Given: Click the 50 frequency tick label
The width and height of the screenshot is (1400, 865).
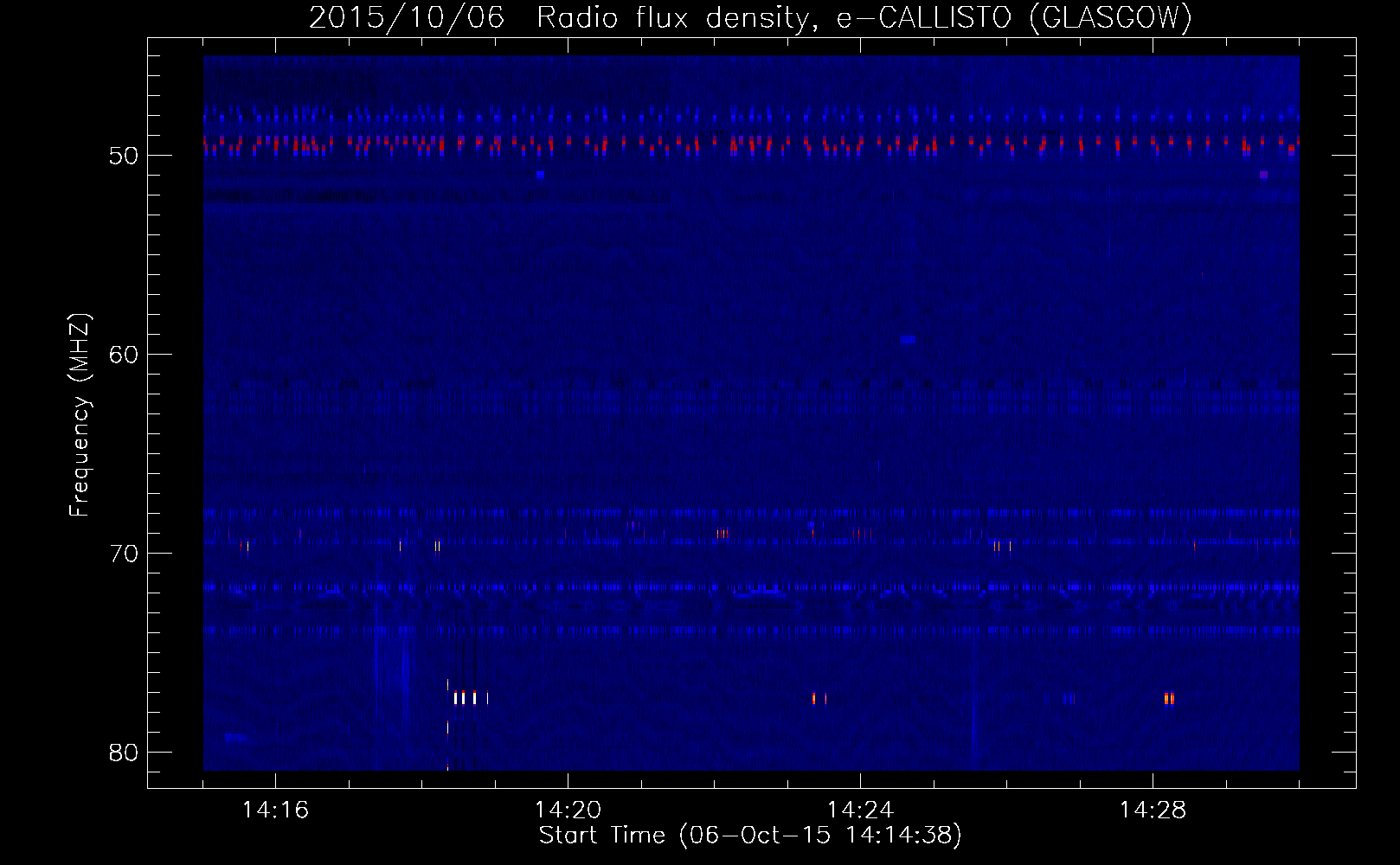Looking at the screenshot, I should pyautogui.click(x=124, y=156).
